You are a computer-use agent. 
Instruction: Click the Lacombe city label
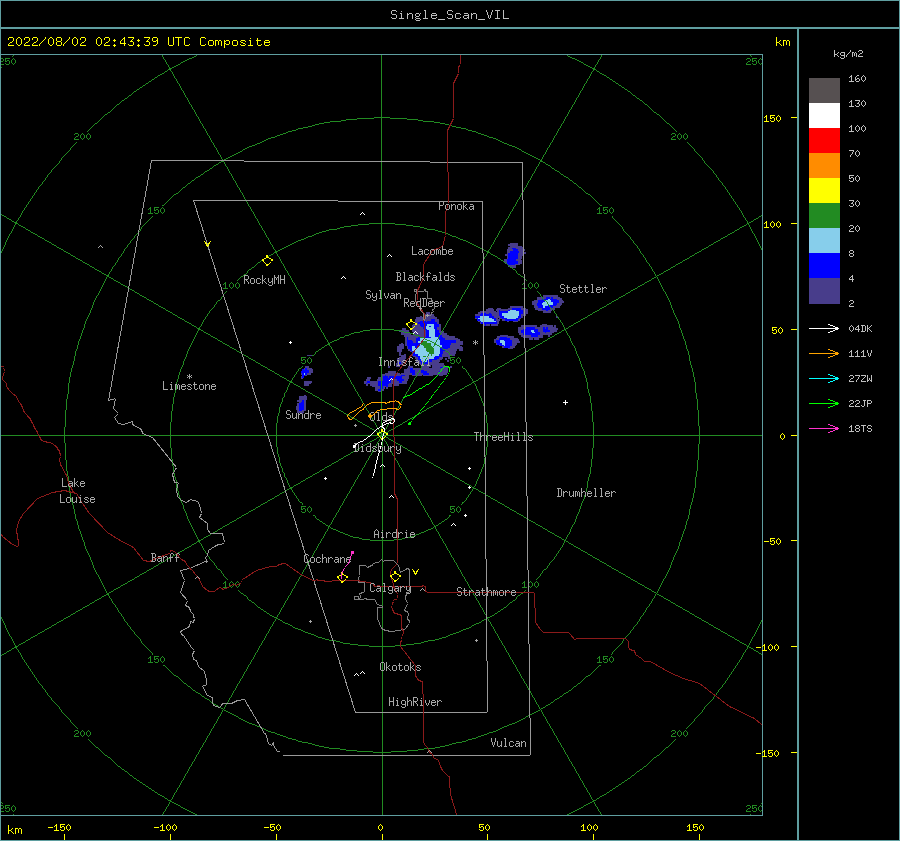click(432, 251)
